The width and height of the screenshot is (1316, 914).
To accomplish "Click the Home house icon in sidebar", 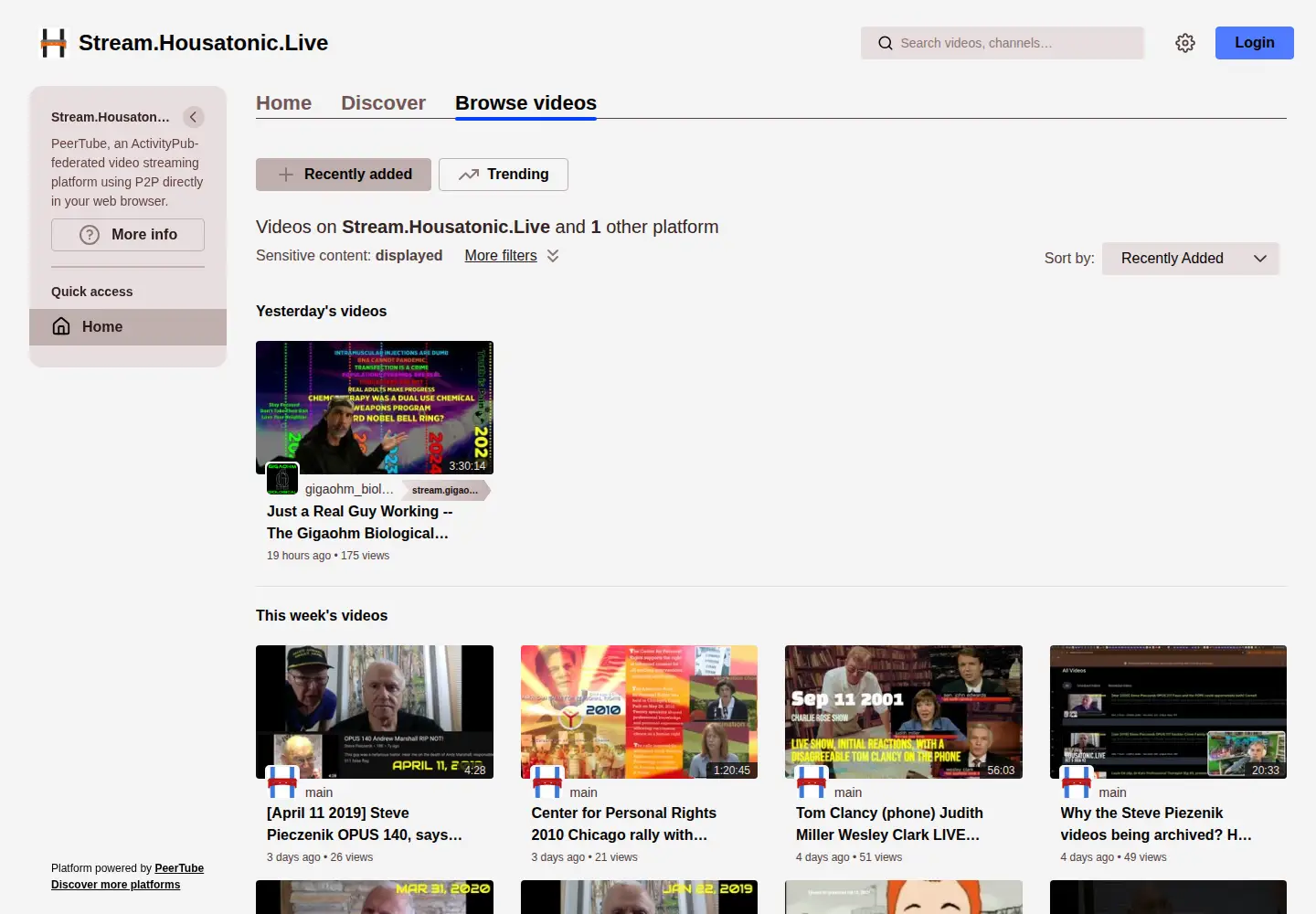I will tap(61, 326).
